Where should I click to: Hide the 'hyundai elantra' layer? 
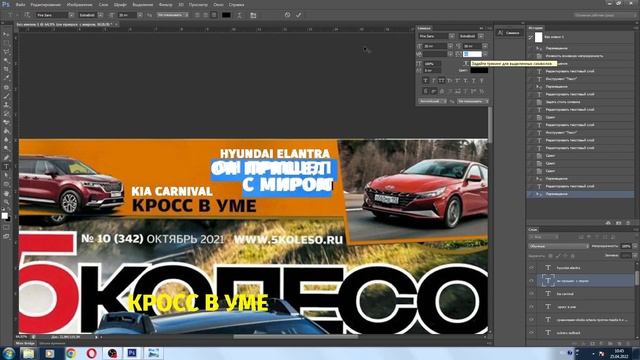point(531,268)
